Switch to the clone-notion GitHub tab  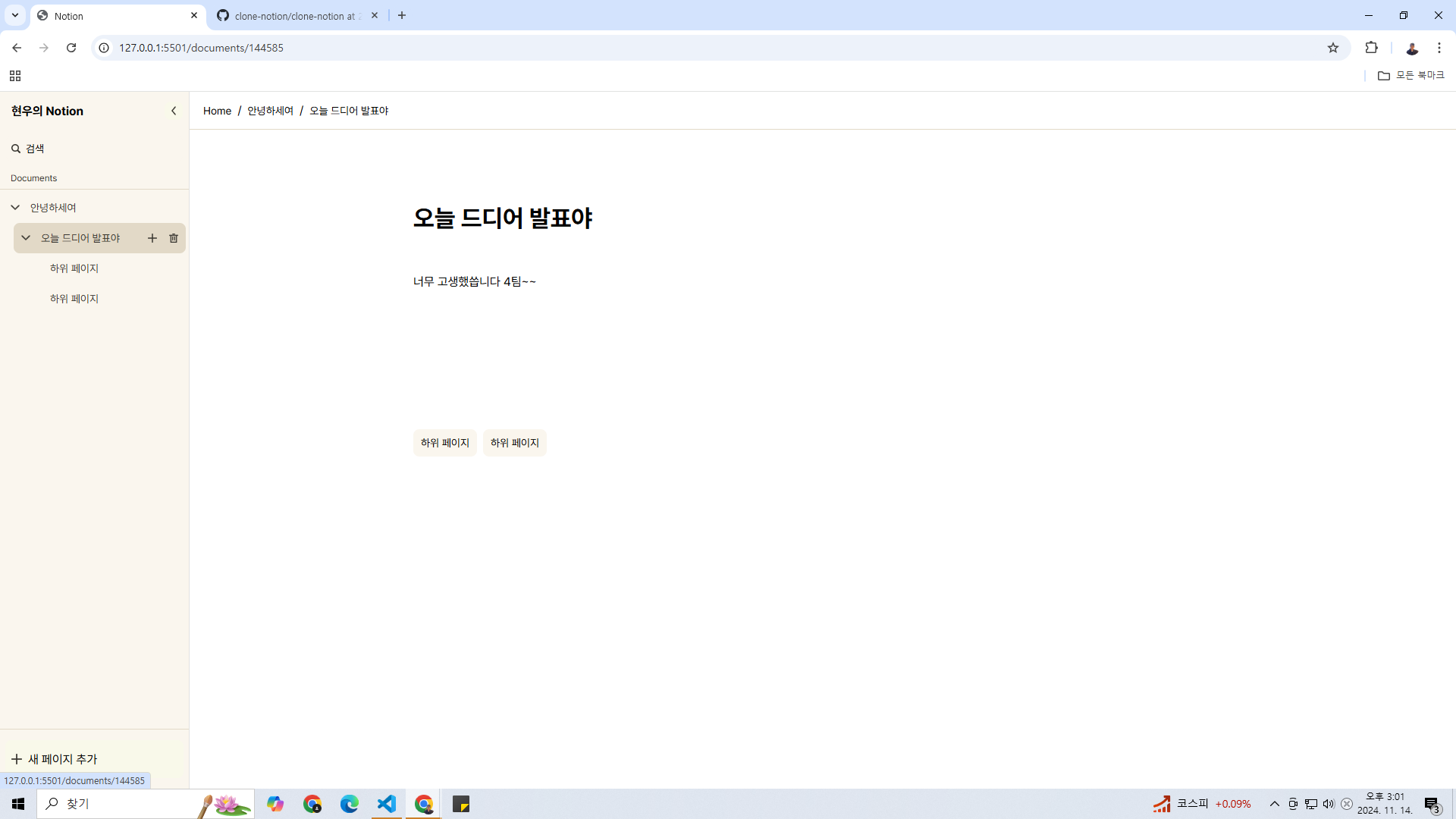click(294, 16)
